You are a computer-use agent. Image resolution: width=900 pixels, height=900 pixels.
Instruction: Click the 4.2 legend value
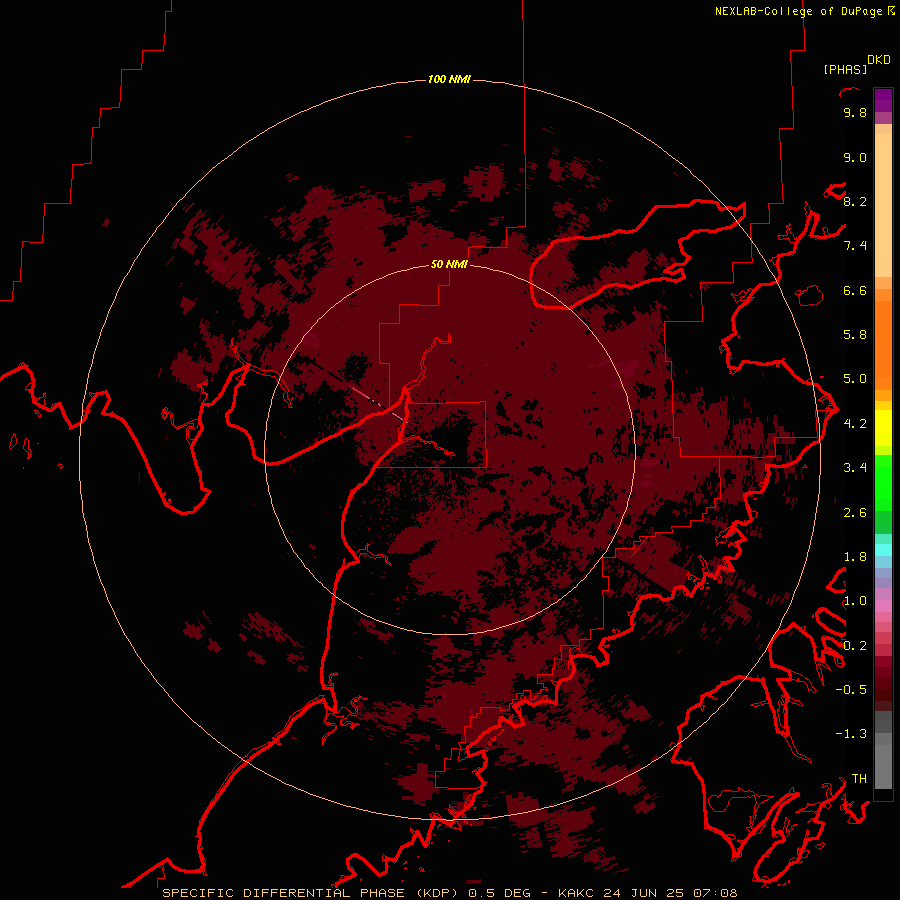click(x=855, y=424)
